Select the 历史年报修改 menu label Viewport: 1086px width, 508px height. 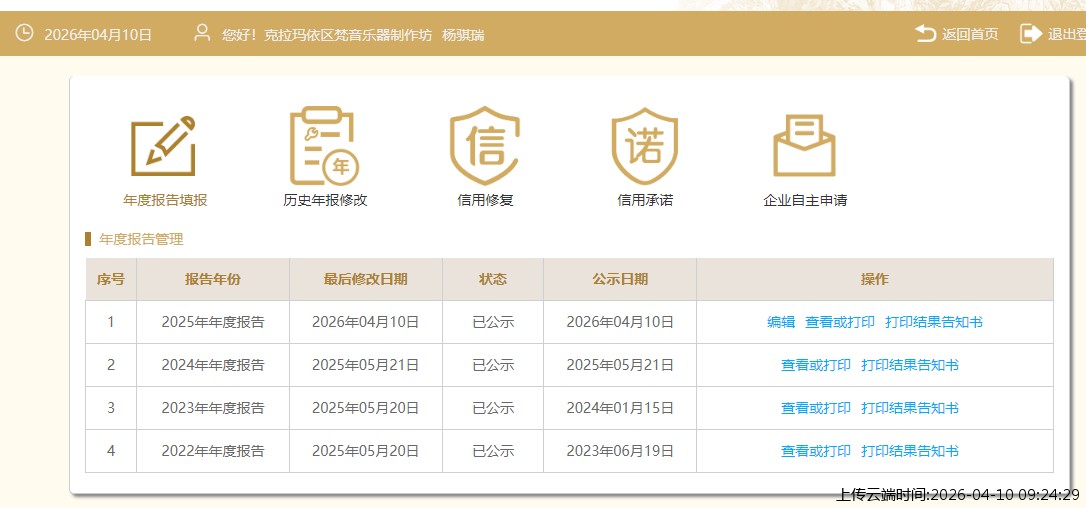pyautogui.click(x=325, y=200)
